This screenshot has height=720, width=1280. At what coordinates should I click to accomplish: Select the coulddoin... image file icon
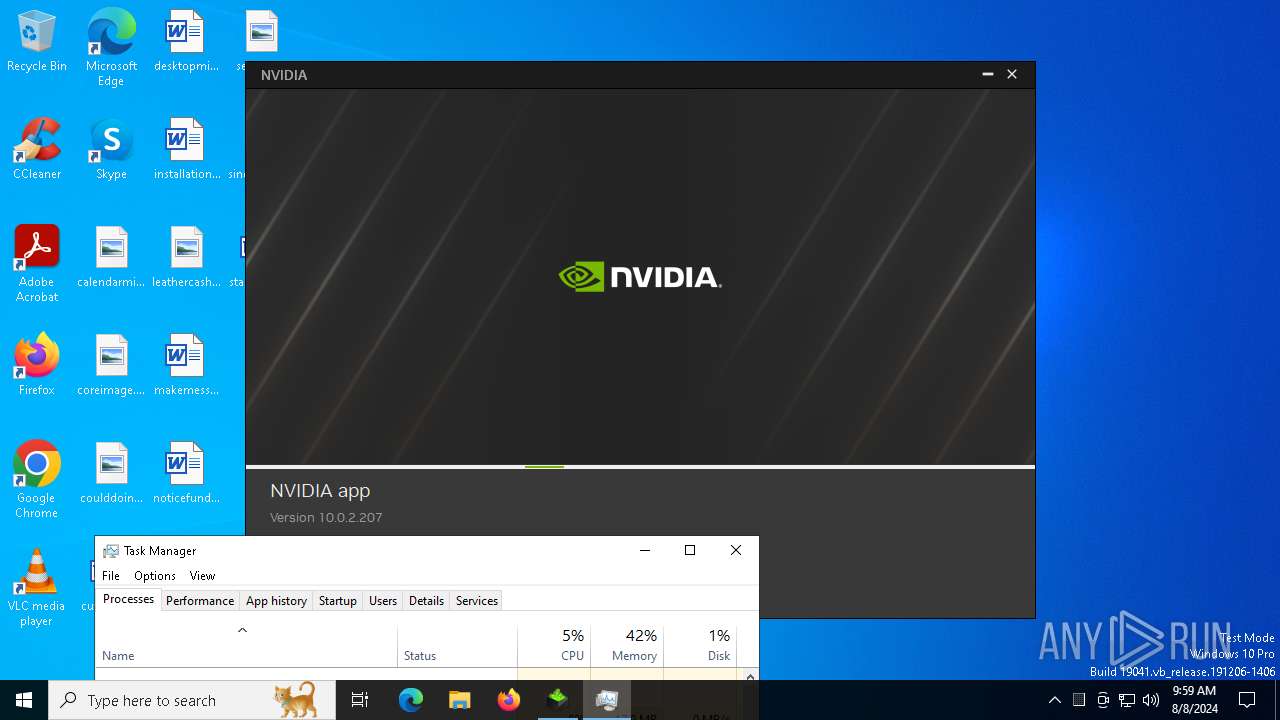pos(111,474)
